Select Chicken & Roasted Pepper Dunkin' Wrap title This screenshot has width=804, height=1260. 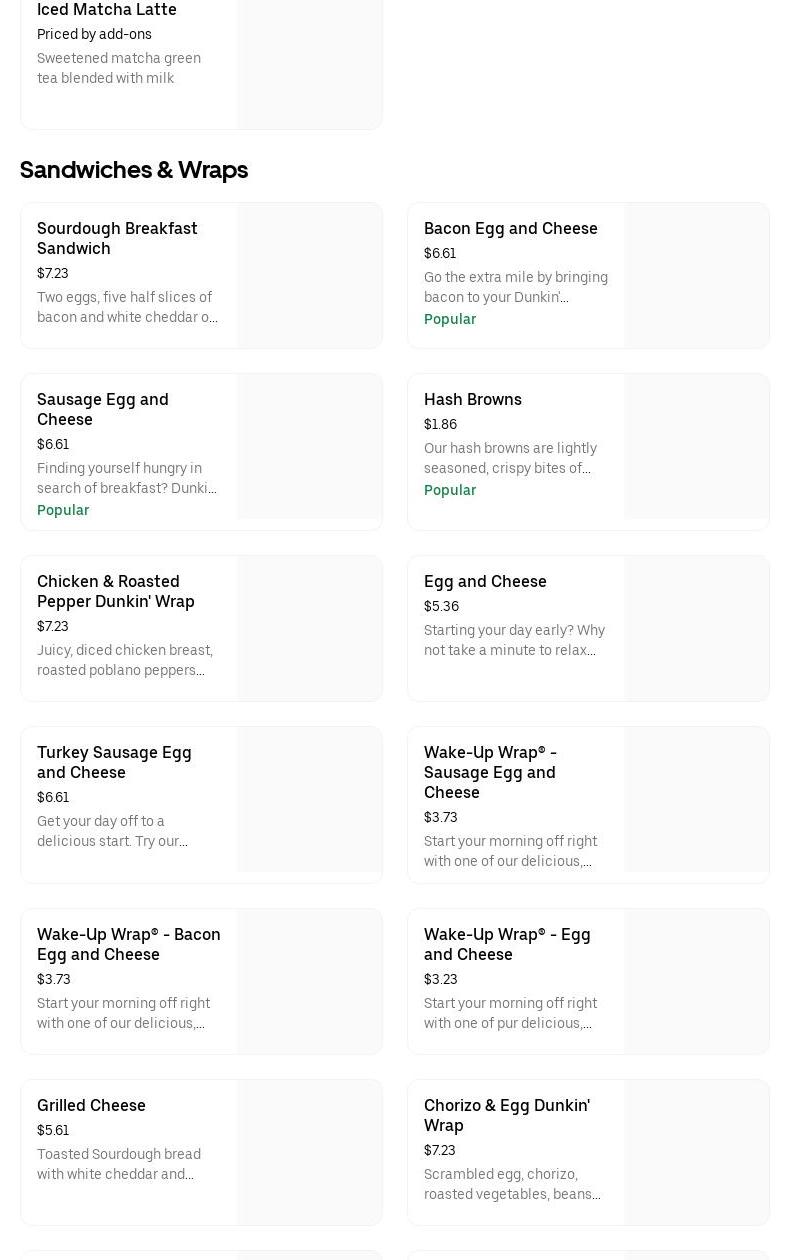click(x=115, y=591)
